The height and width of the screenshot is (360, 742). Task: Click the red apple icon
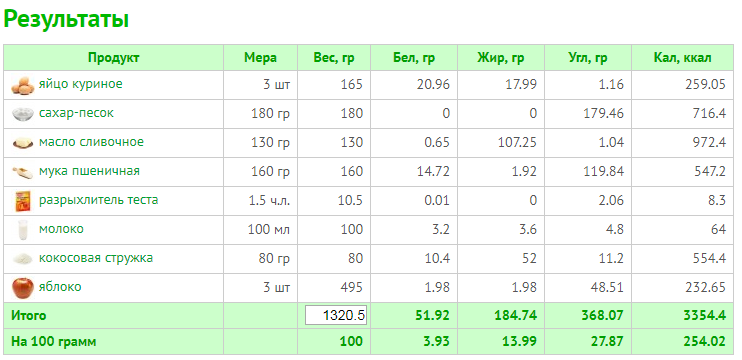[x=23, y=288]
